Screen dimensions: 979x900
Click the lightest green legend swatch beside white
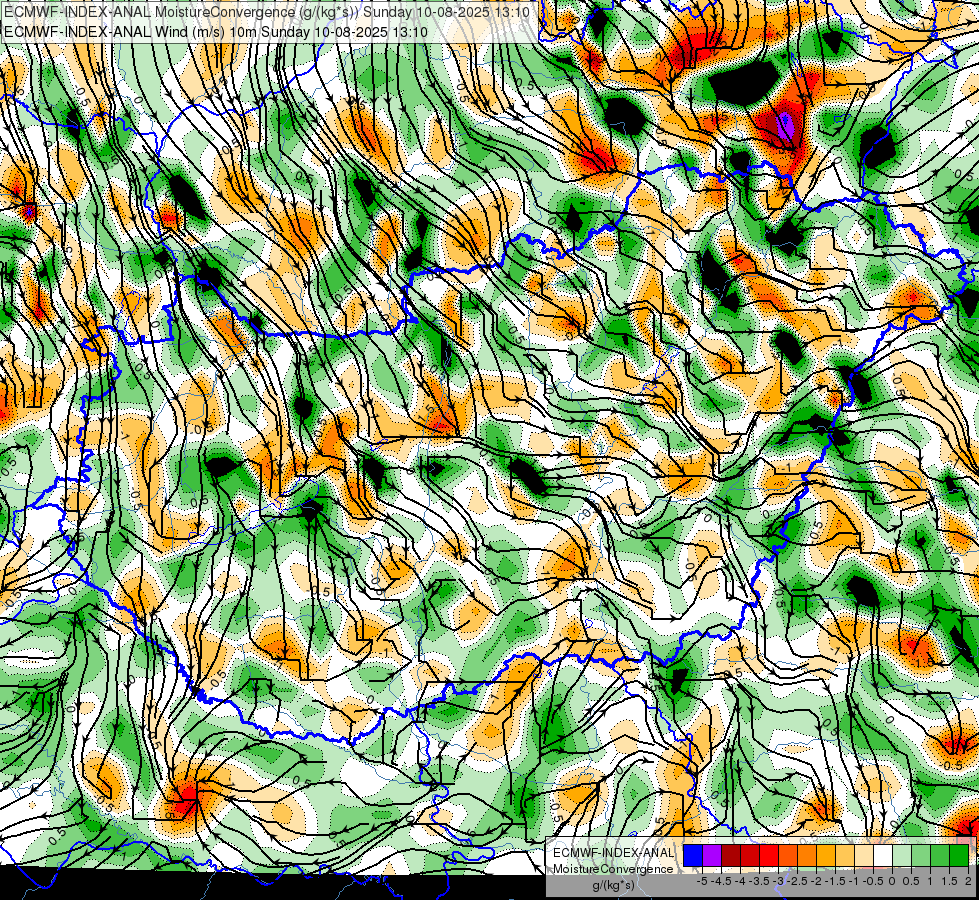[x=902, y=855]
